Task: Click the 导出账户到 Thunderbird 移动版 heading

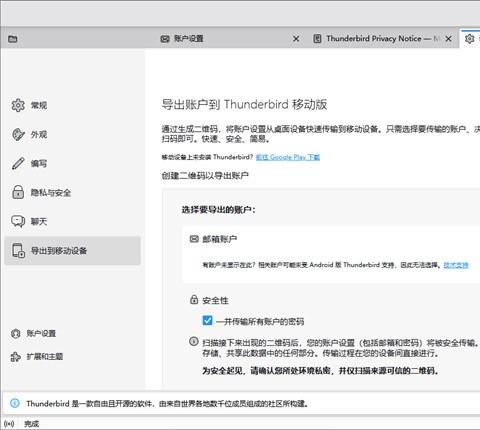Action: coord(244,104)
